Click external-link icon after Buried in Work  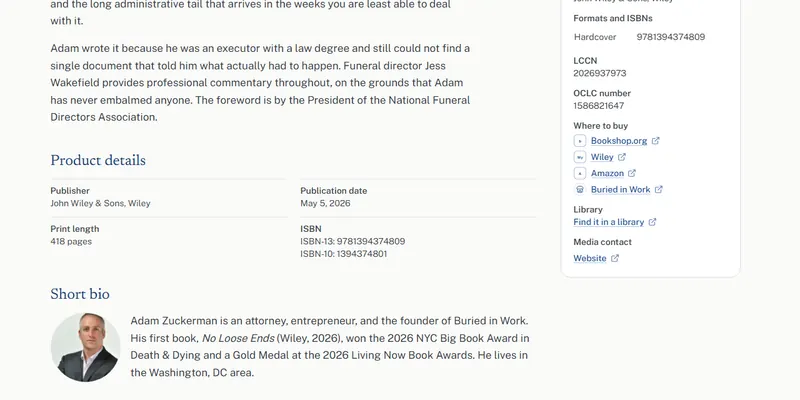click(659, 190)
